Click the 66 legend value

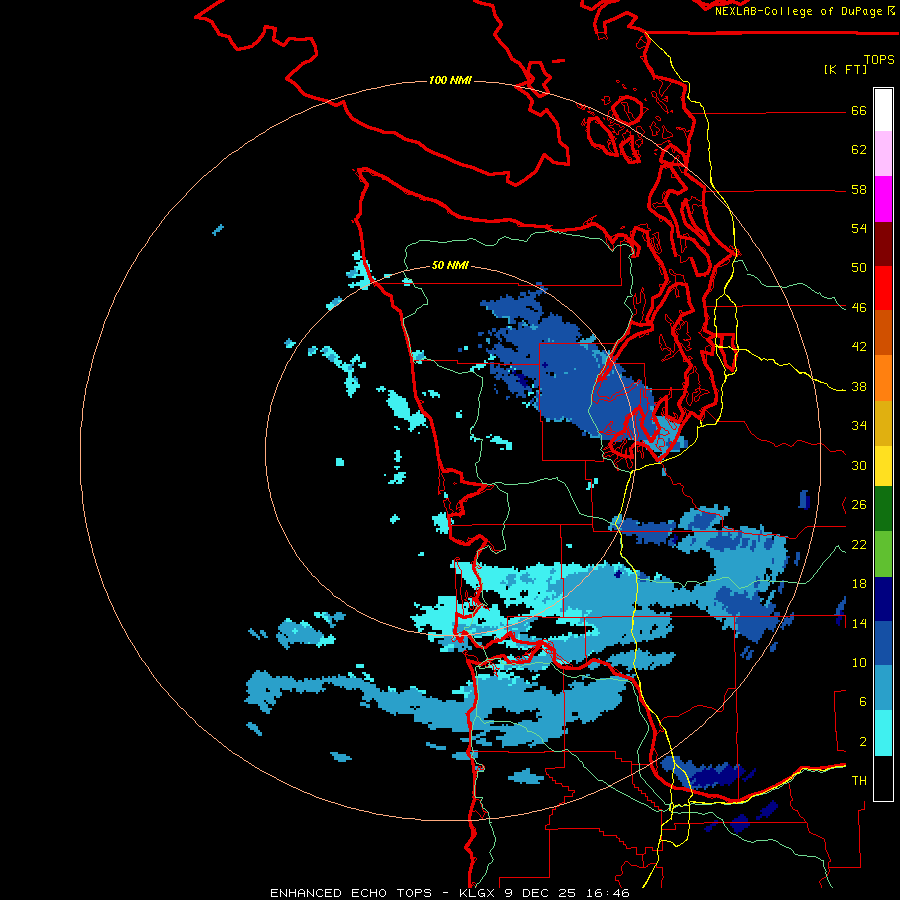[859, 111]
